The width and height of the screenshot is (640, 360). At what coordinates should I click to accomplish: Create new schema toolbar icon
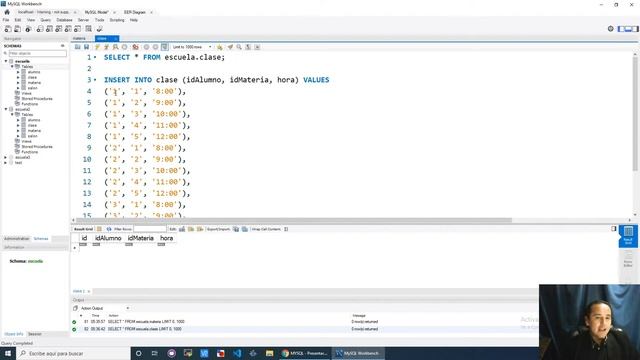point(40,29)
